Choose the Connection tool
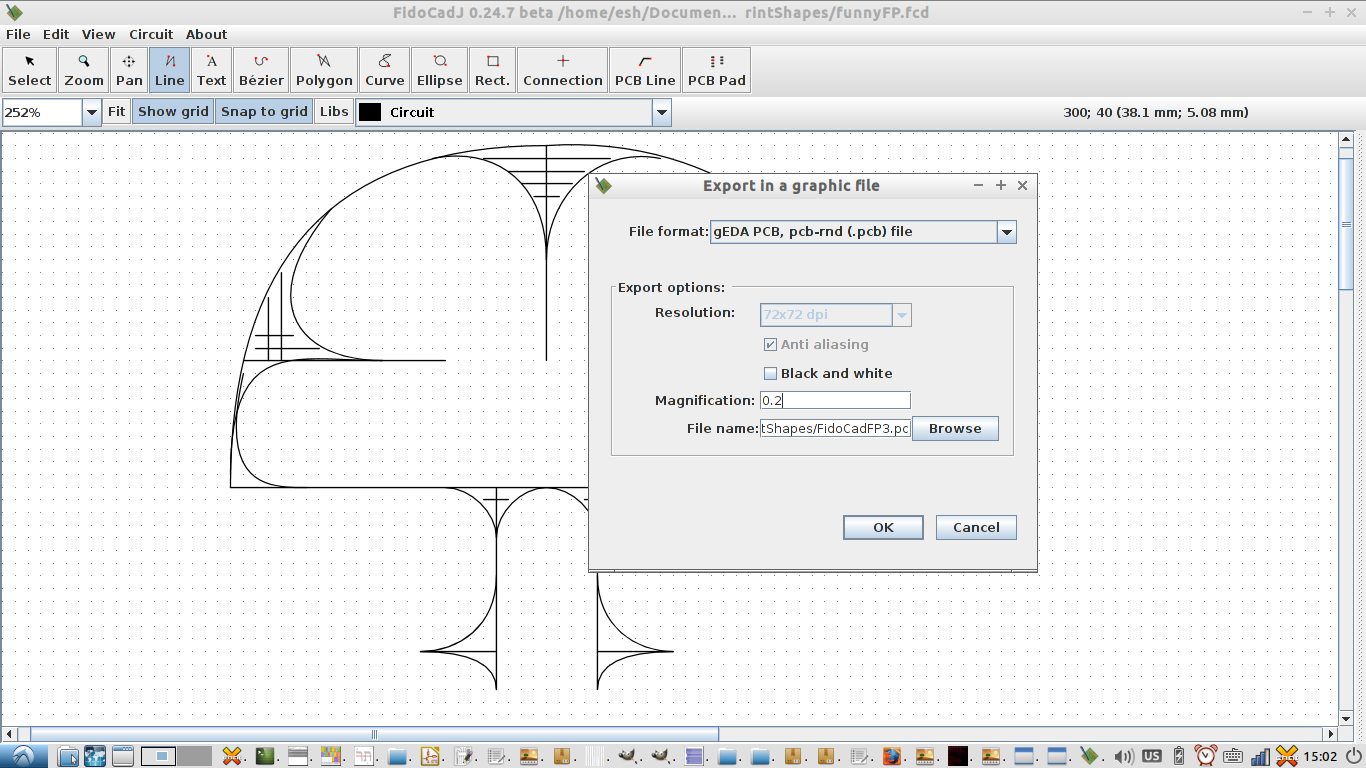The height and width of the screenshot is (768, 1366). 562,69
